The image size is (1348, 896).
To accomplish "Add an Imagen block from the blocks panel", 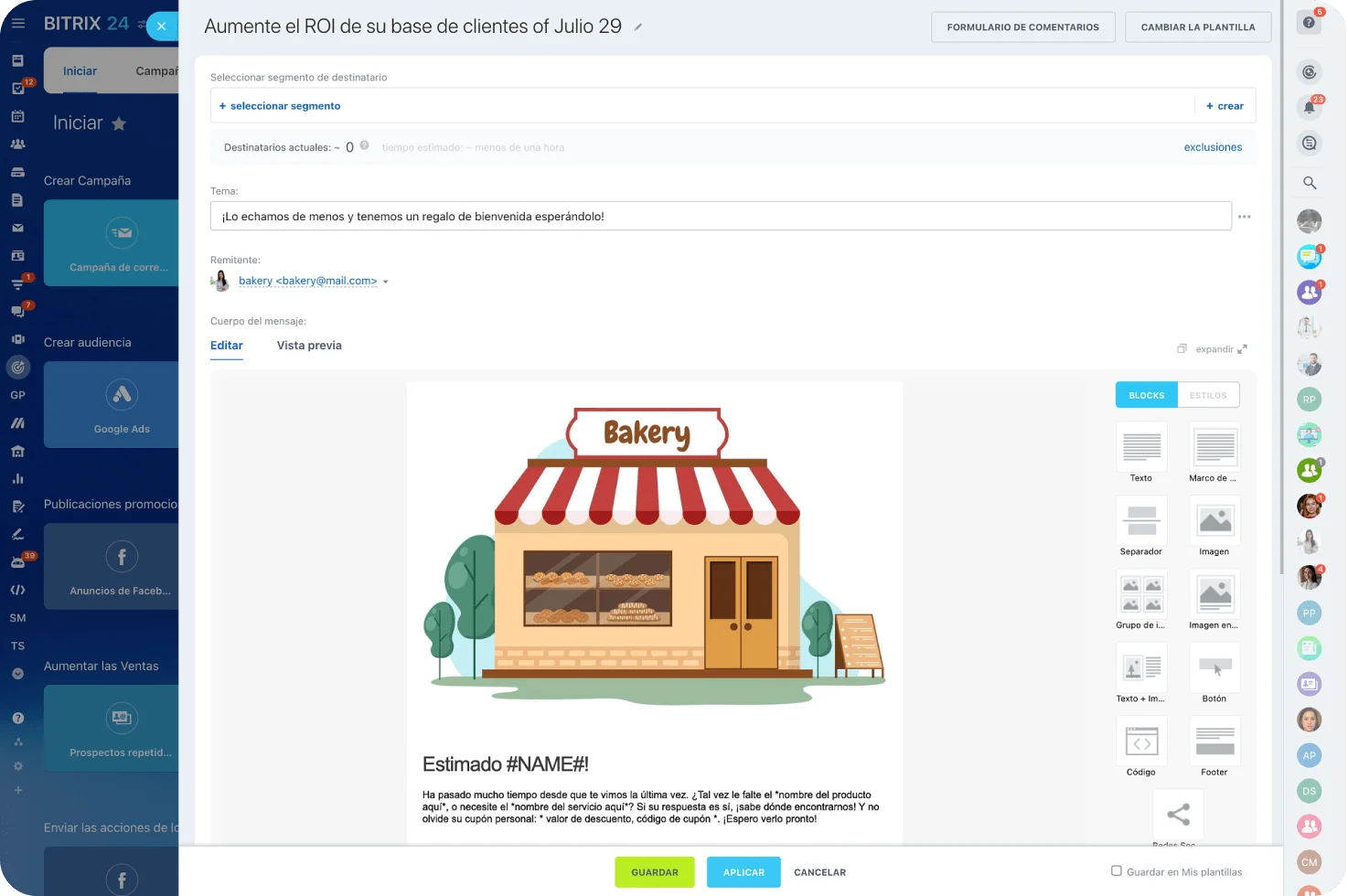I will click(x=1214, y=522).
